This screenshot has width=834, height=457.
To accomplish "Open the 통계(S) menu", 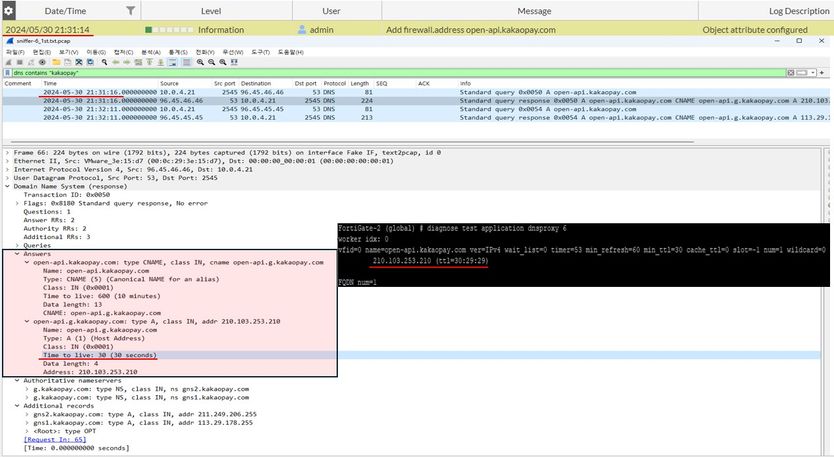I will tap(178, 52).
